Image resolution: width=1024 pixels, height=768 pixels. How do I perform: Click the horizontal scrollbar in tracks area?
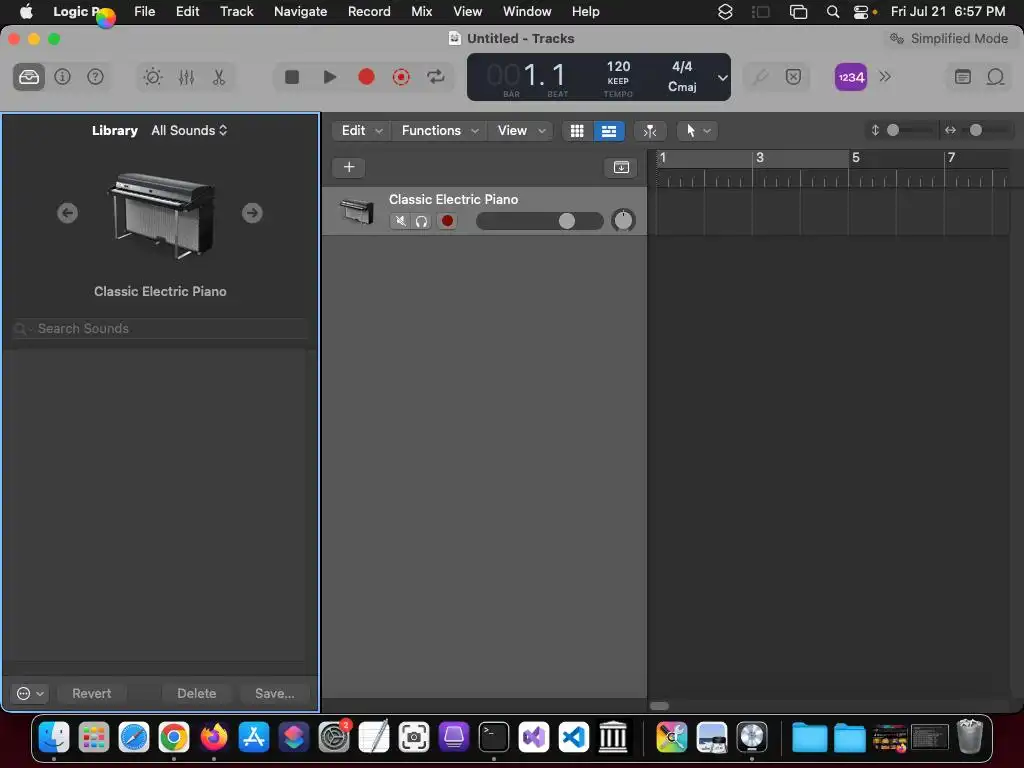[x=660, y=706]
